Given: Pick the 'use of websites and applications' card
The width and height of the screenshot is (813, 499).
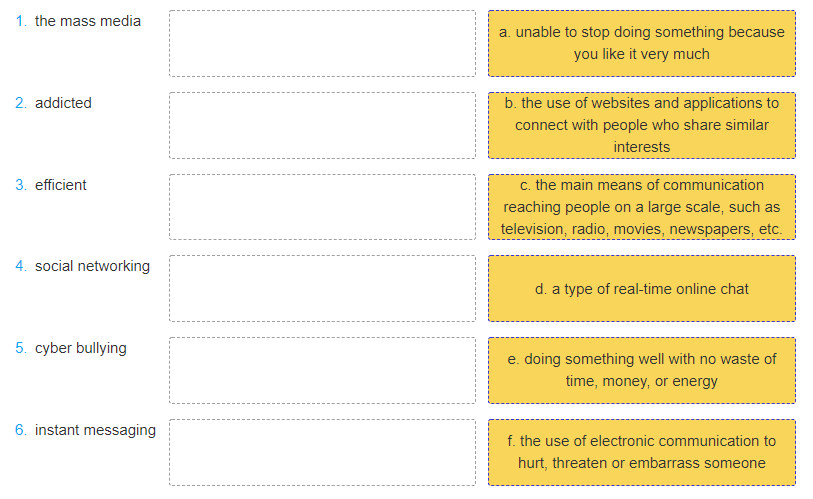Looking at the screenshot, I should [641, 126].
